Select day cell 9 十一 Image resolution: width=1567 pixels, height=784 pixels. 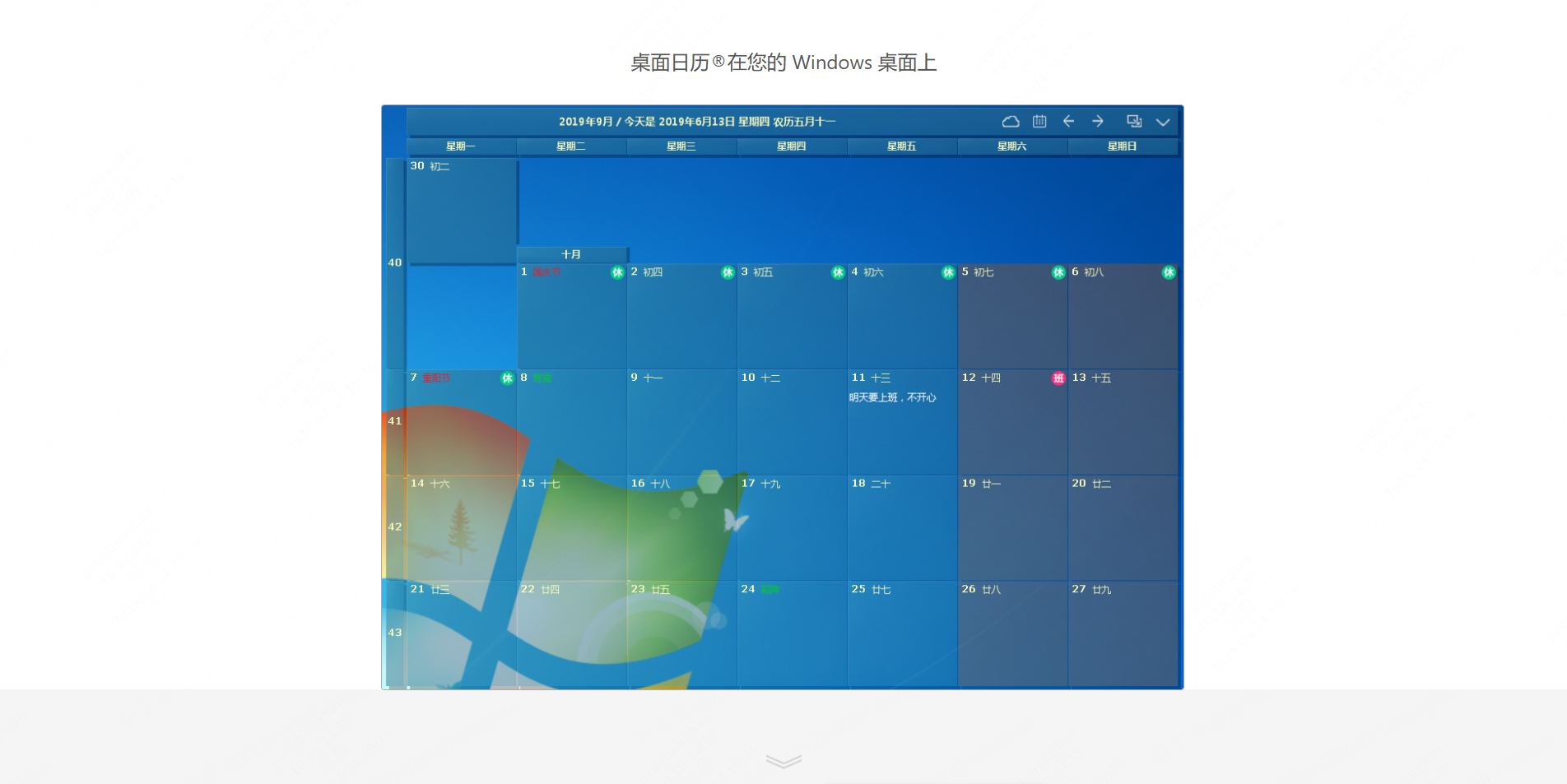[682, 422]
